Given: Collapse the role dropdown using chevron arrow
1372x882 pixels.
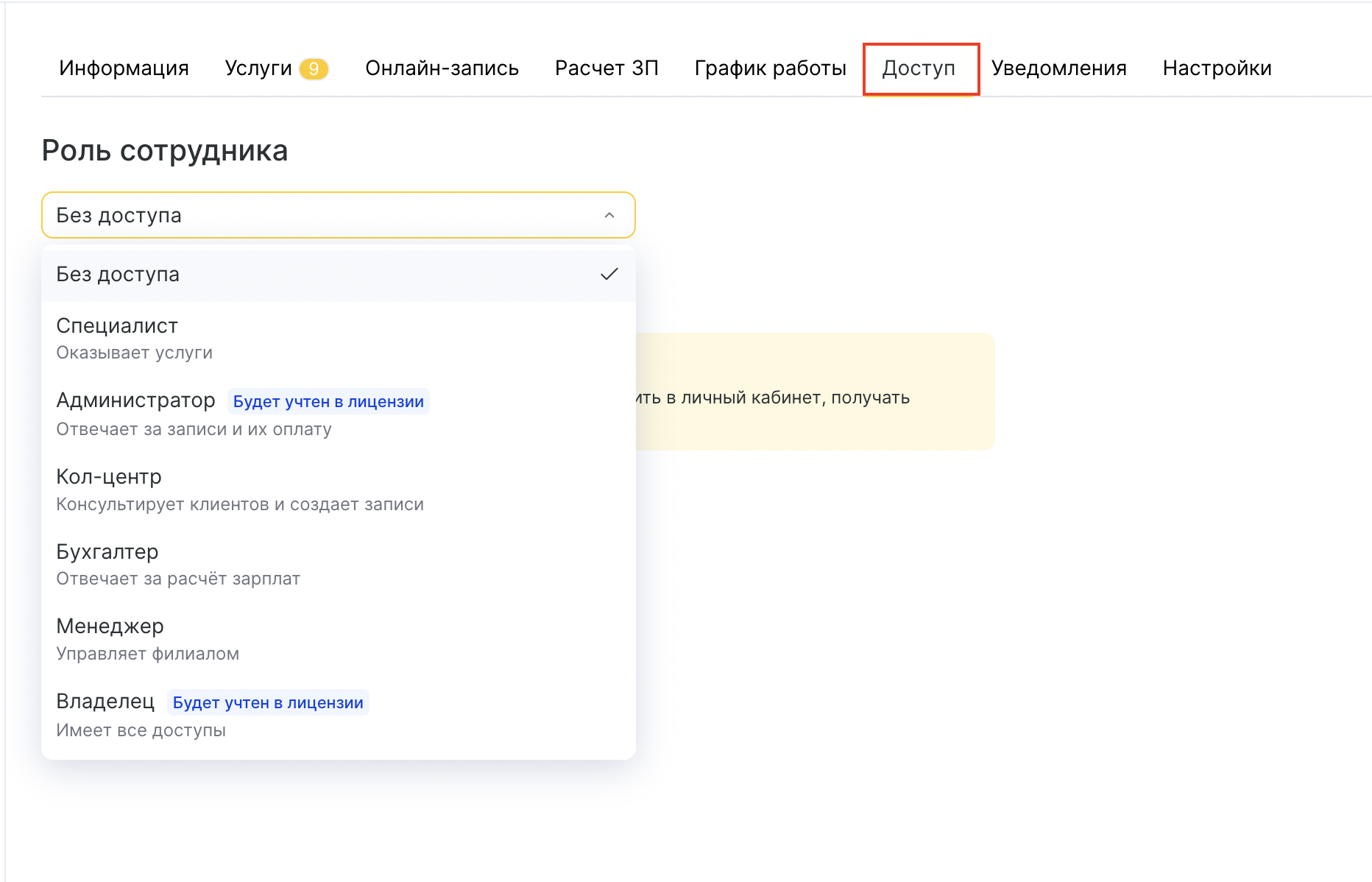Looking at the screenshot, I should pyautogui.click(x=609, y=215).
